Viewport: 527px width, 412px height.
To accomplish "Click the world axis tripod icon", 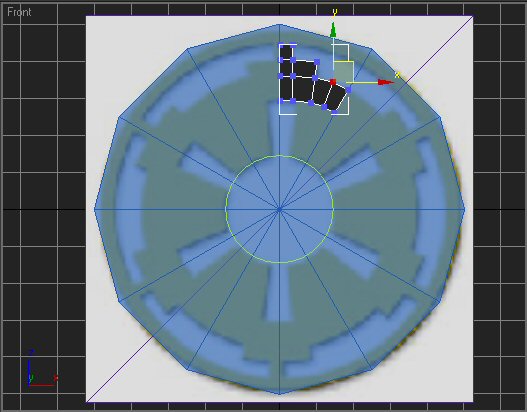I will (42, 369).
